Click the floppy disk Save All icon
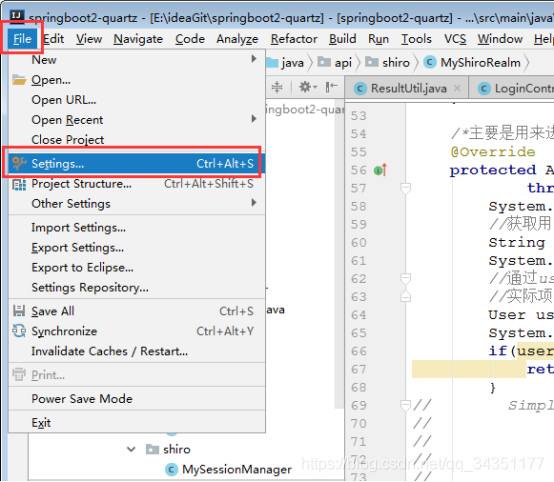The width and height of the screenshot is (554, 482). [19, 311]
